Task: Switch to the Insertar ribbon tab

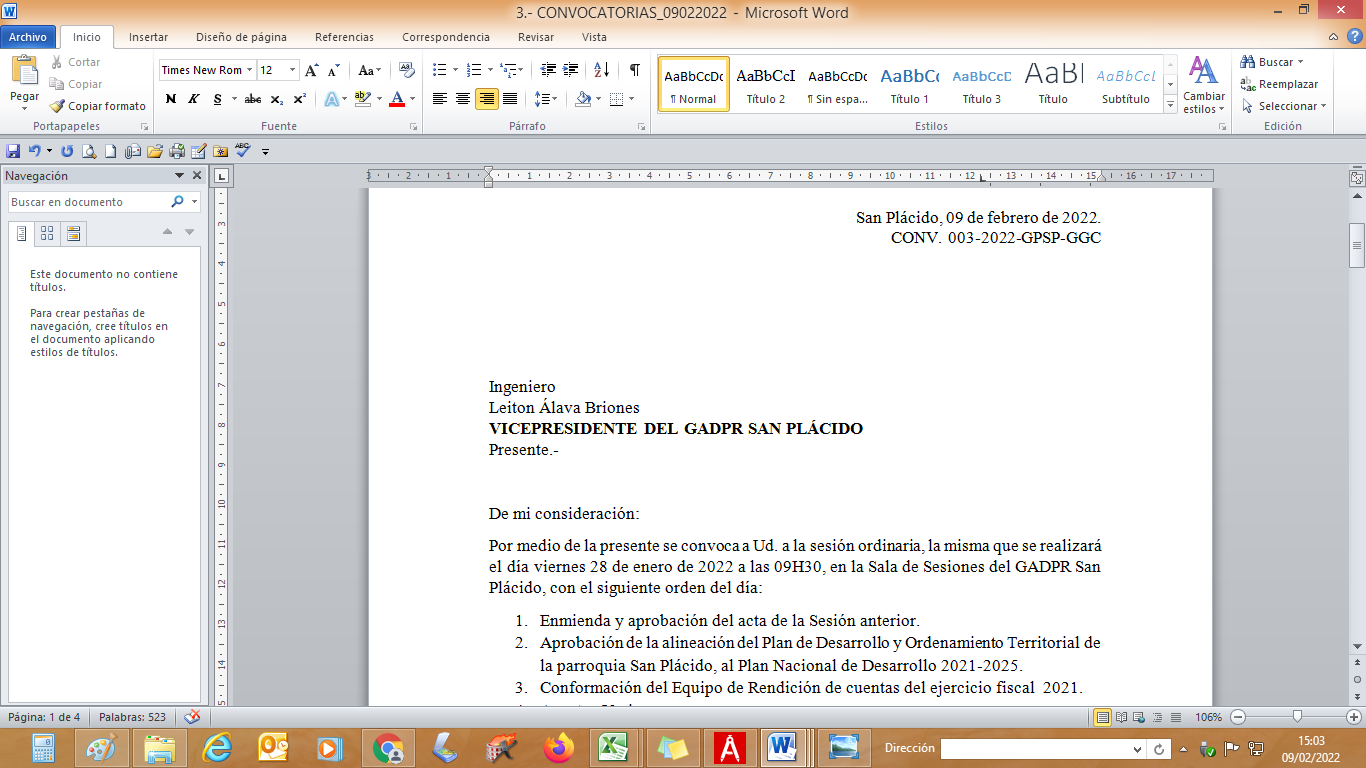Action: 148,37
